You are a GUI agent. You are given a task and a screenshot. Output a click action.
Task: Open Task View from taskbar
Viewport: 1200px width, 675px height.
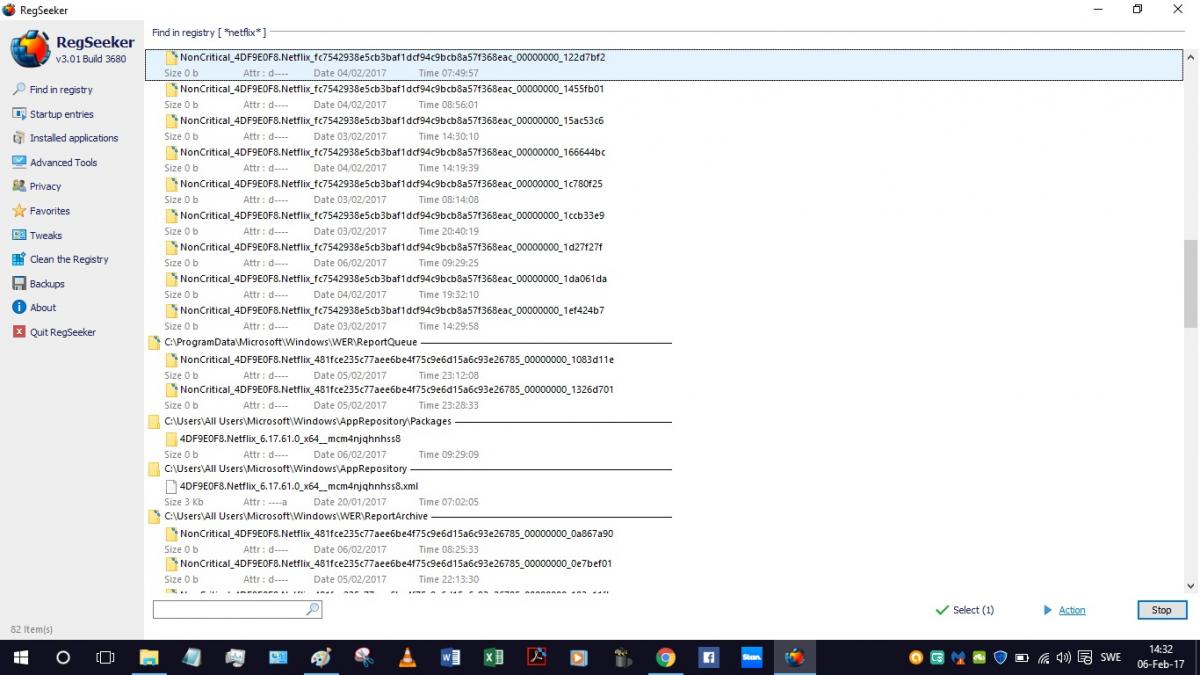105,658
